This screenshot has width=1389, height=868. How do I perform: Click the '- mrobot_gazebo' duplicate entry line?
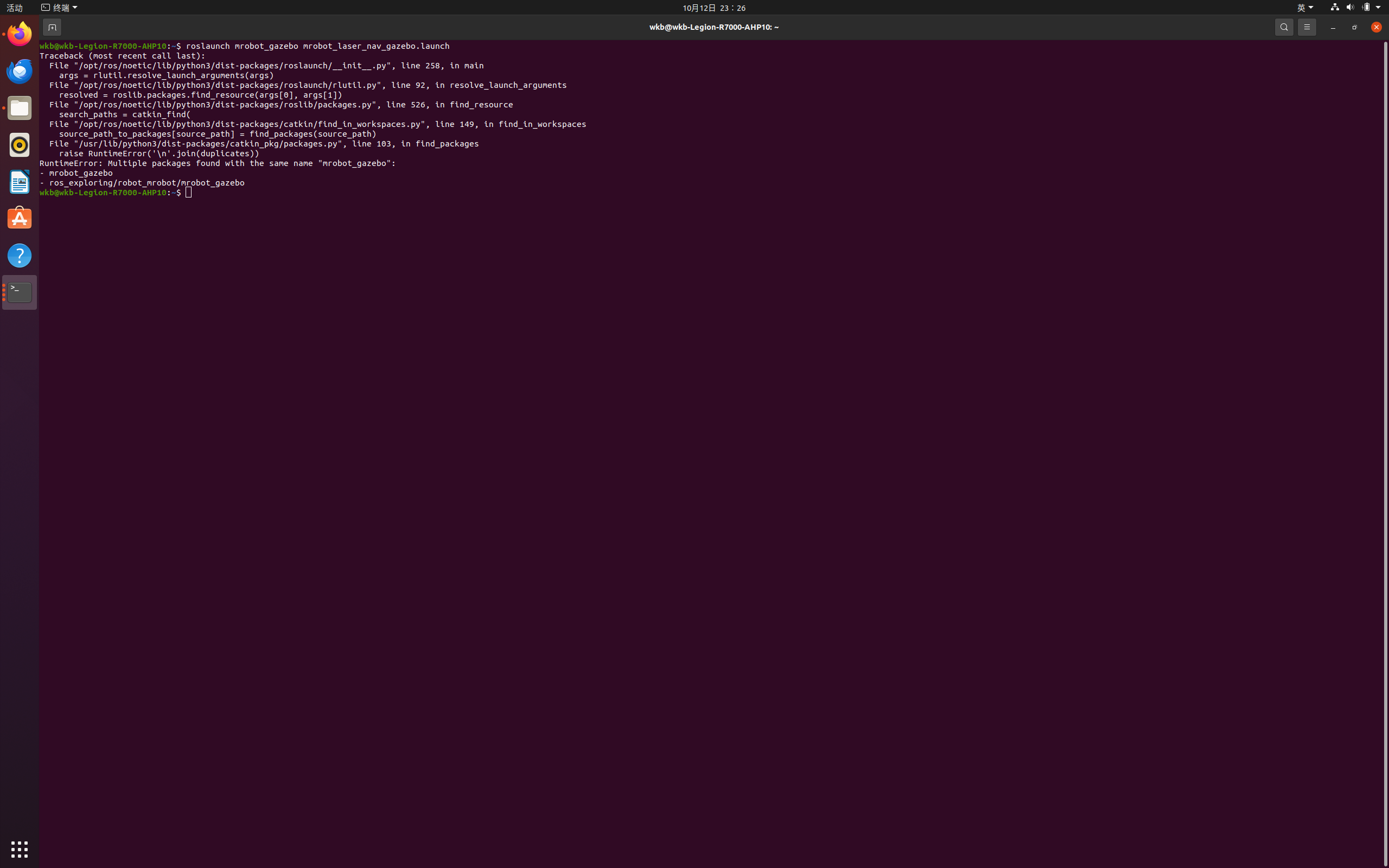pos(76,173)
